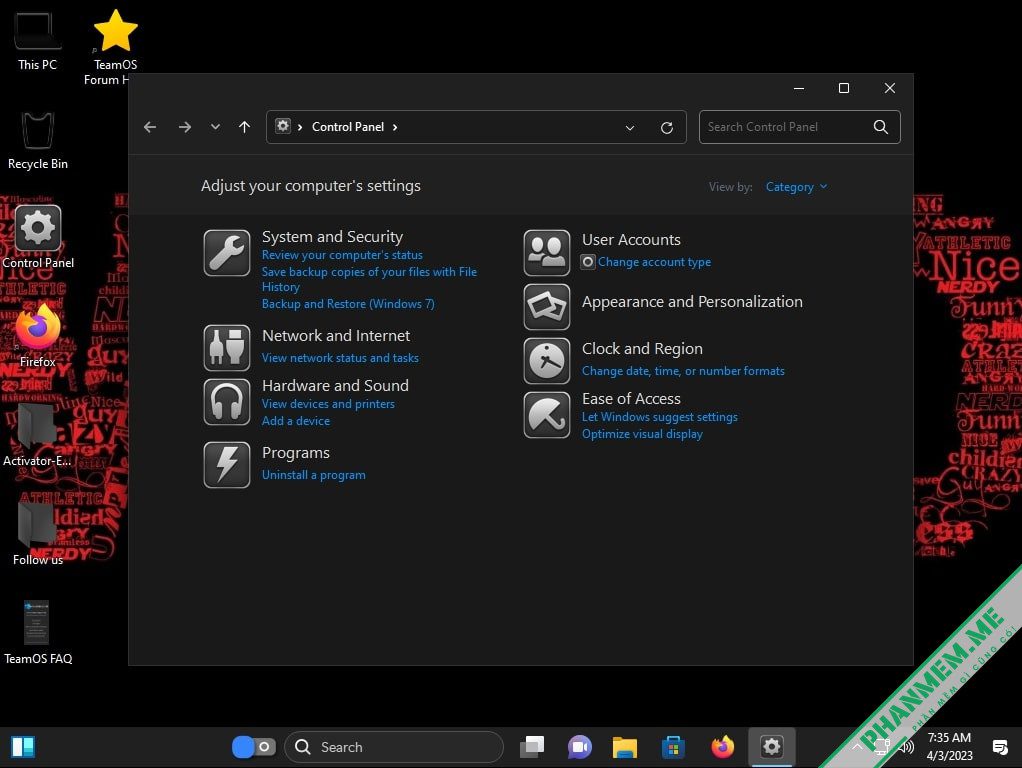1022x768 pixels.
Task: Open Appearance and Personalization heading
Action: click(x=692, y=302)
